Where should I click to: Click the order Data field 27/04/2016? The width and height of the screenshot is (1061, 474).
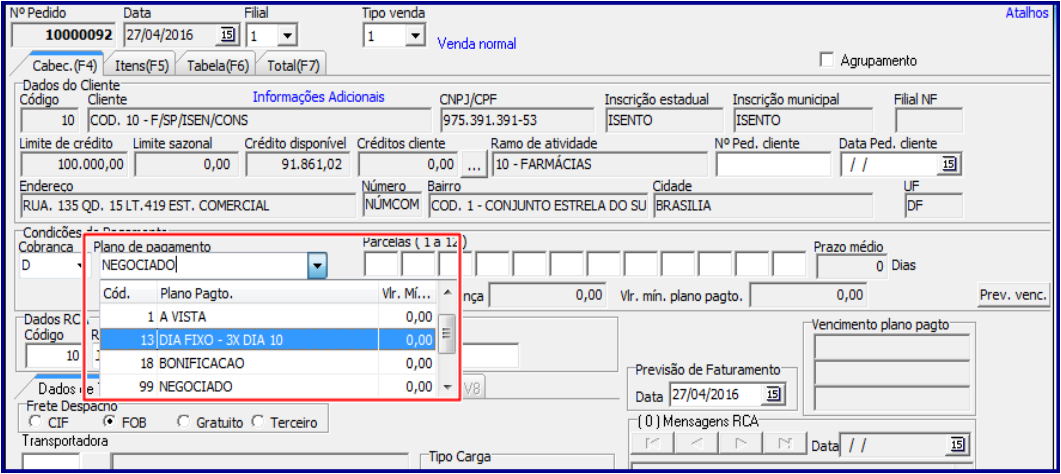[172, 35]
